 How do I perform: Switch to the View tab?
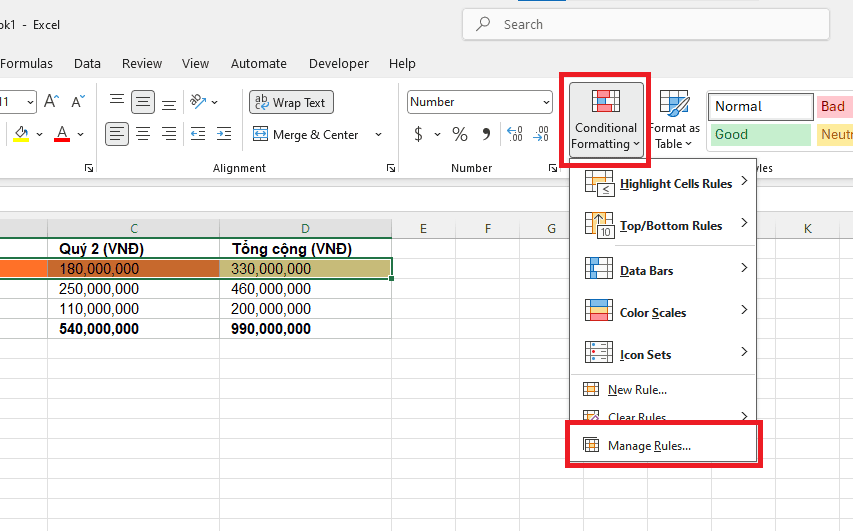(x=195, y=64)
